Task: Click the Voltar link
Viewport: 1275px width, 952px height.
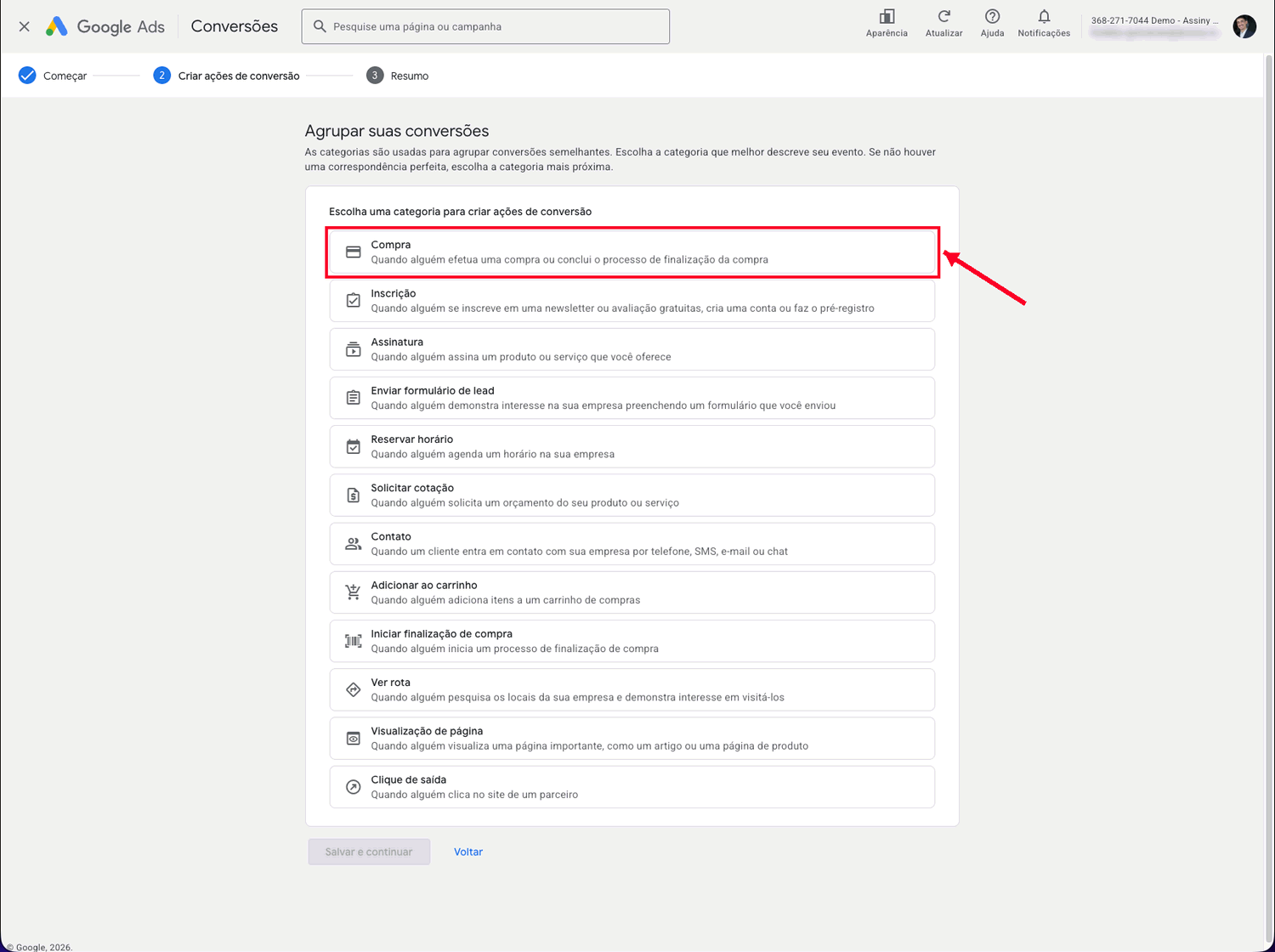Action: point(468,852)
